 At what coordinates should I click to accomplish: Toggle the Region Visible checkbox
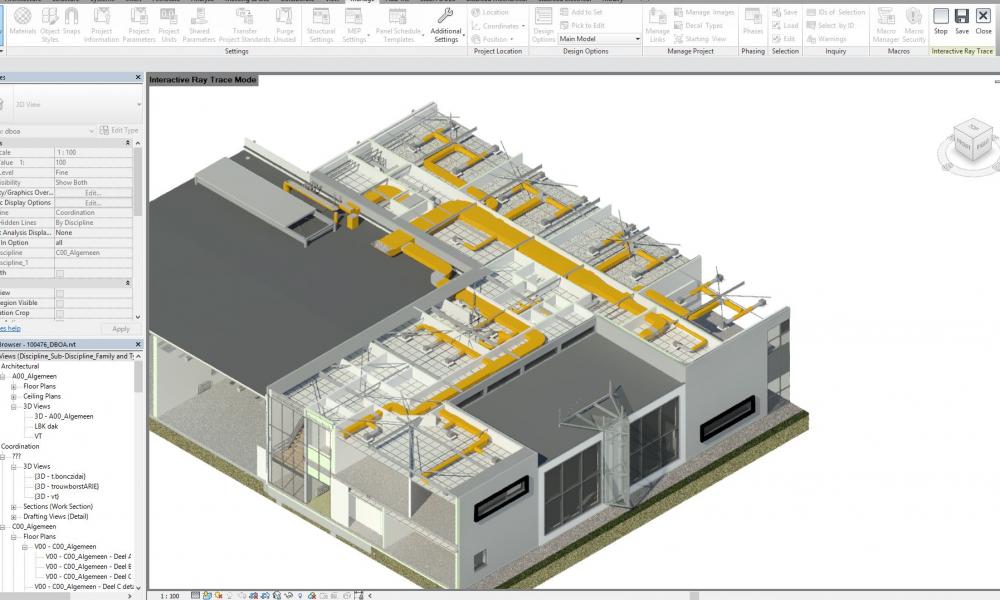point(60,302)
